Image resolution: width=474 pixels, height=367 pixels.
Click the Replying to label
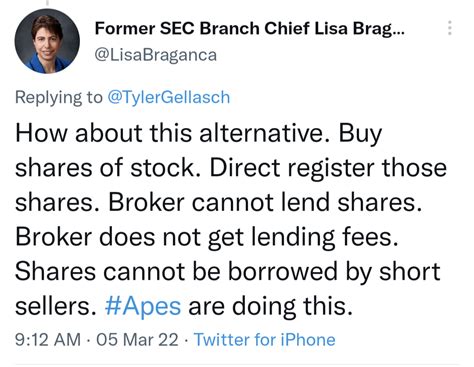[59, 97]
